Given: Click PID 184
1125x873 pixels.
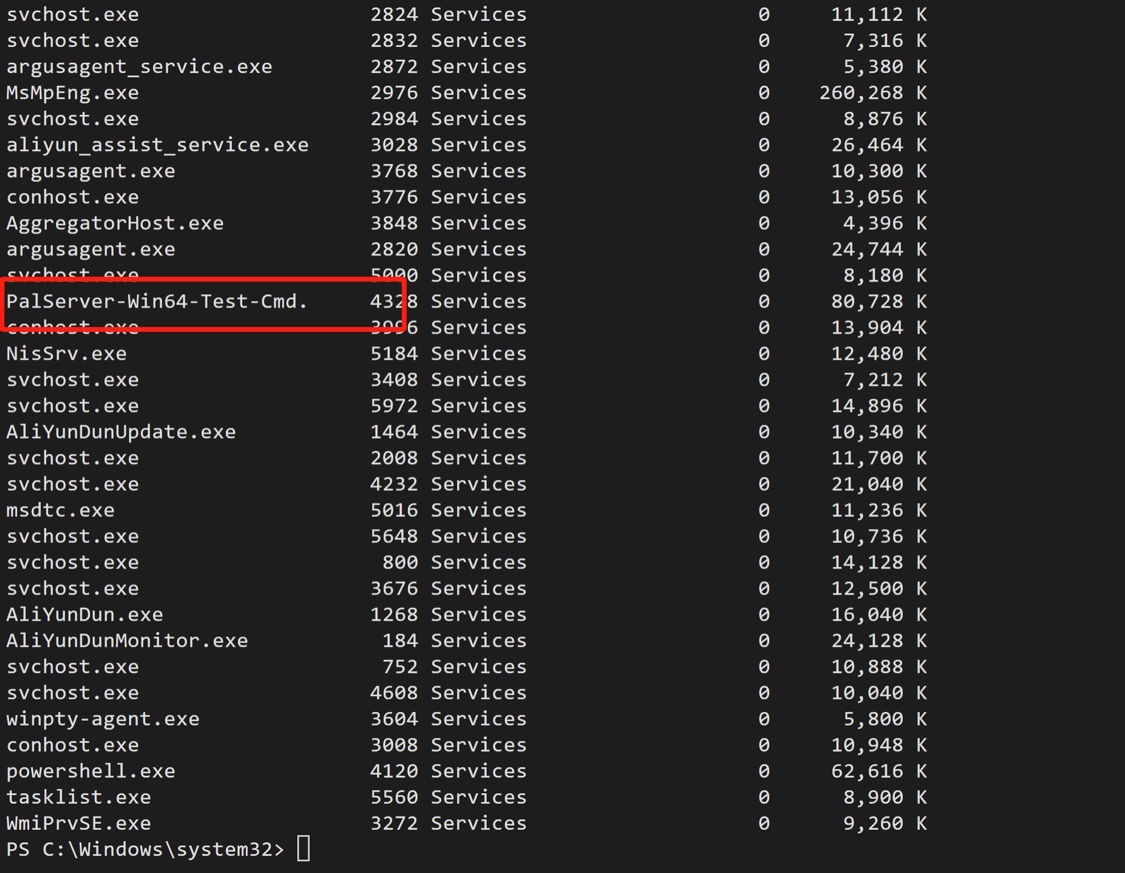Looking at the screenshot, I should [x=400, y=641].
